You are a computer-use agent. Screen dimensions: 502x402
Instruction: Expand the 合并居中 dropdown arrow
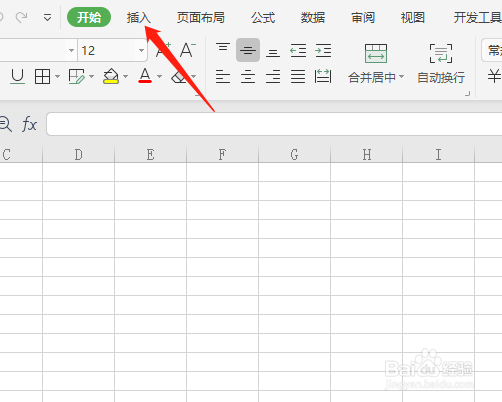click(x=402, y=77)
